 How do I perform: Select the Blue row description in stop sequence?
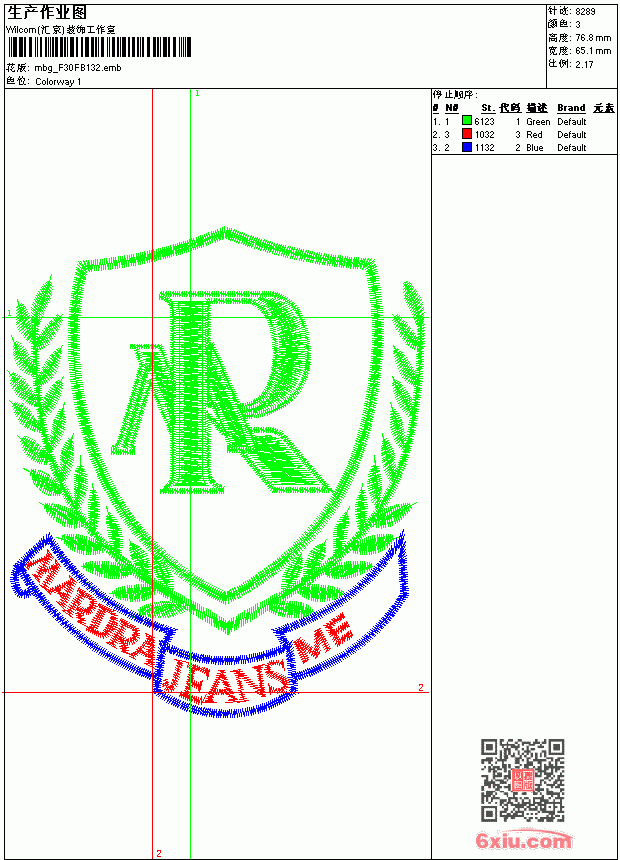pyautogui.click(x=534, y=148)
